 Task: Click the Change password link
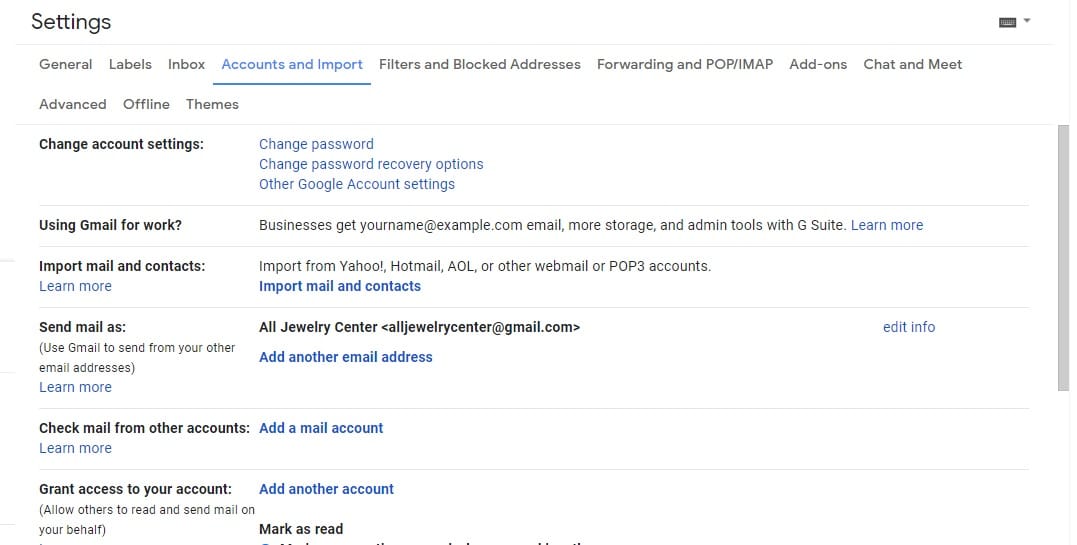(316, 144)
